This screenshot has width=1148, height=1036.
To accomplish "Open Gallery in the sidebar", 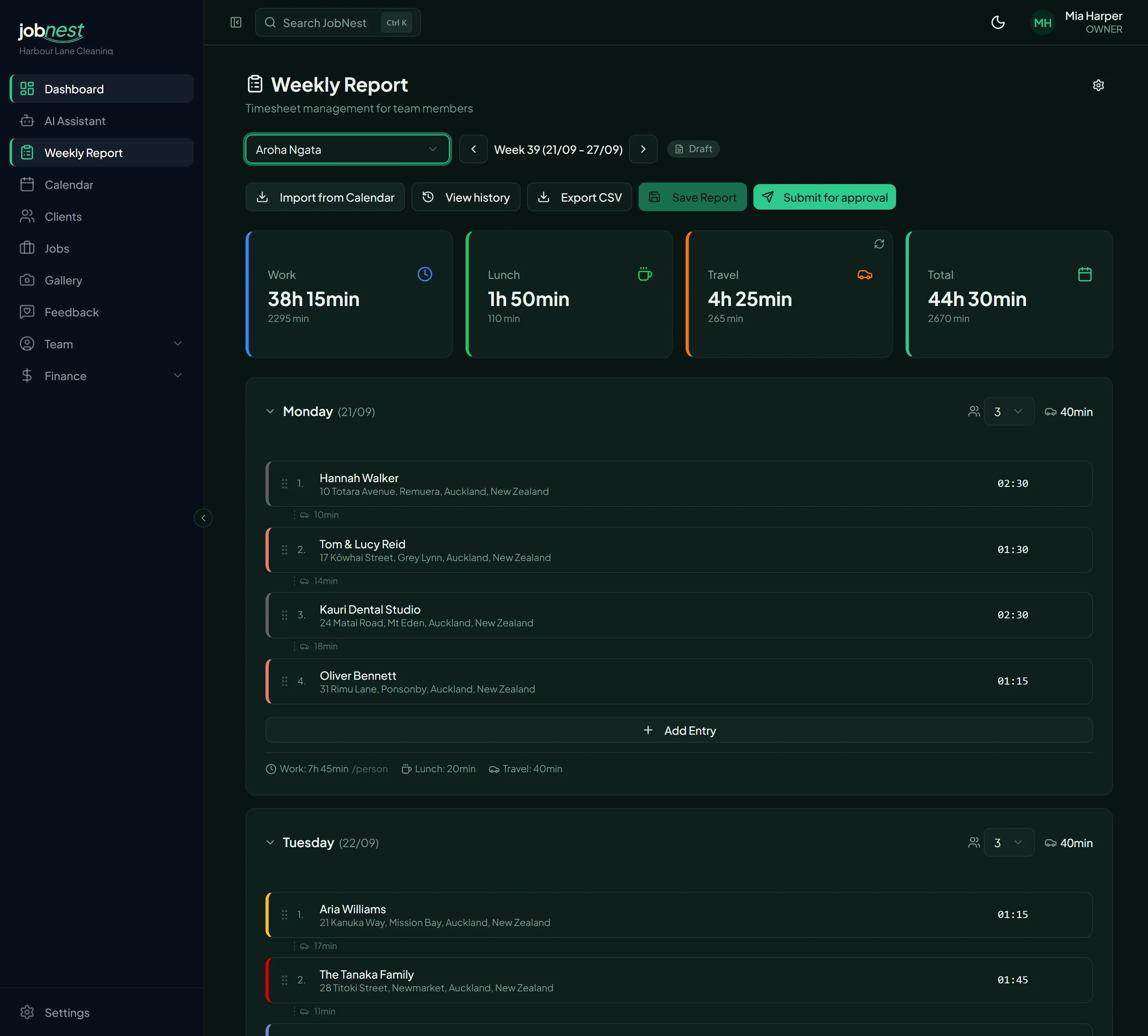I will [x=102, y=280].
